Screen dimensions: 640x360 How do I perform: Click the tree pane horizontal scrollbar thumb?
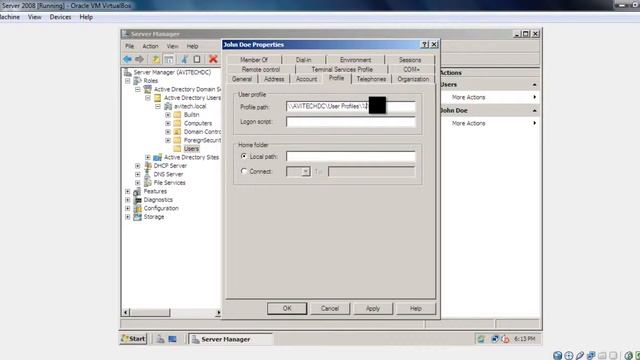[150, 313]
